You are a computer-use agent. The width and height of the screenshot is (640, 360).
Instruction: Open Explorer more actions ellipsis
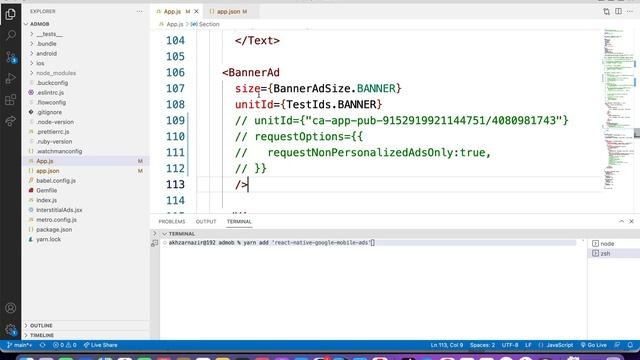tap(140, 11)
